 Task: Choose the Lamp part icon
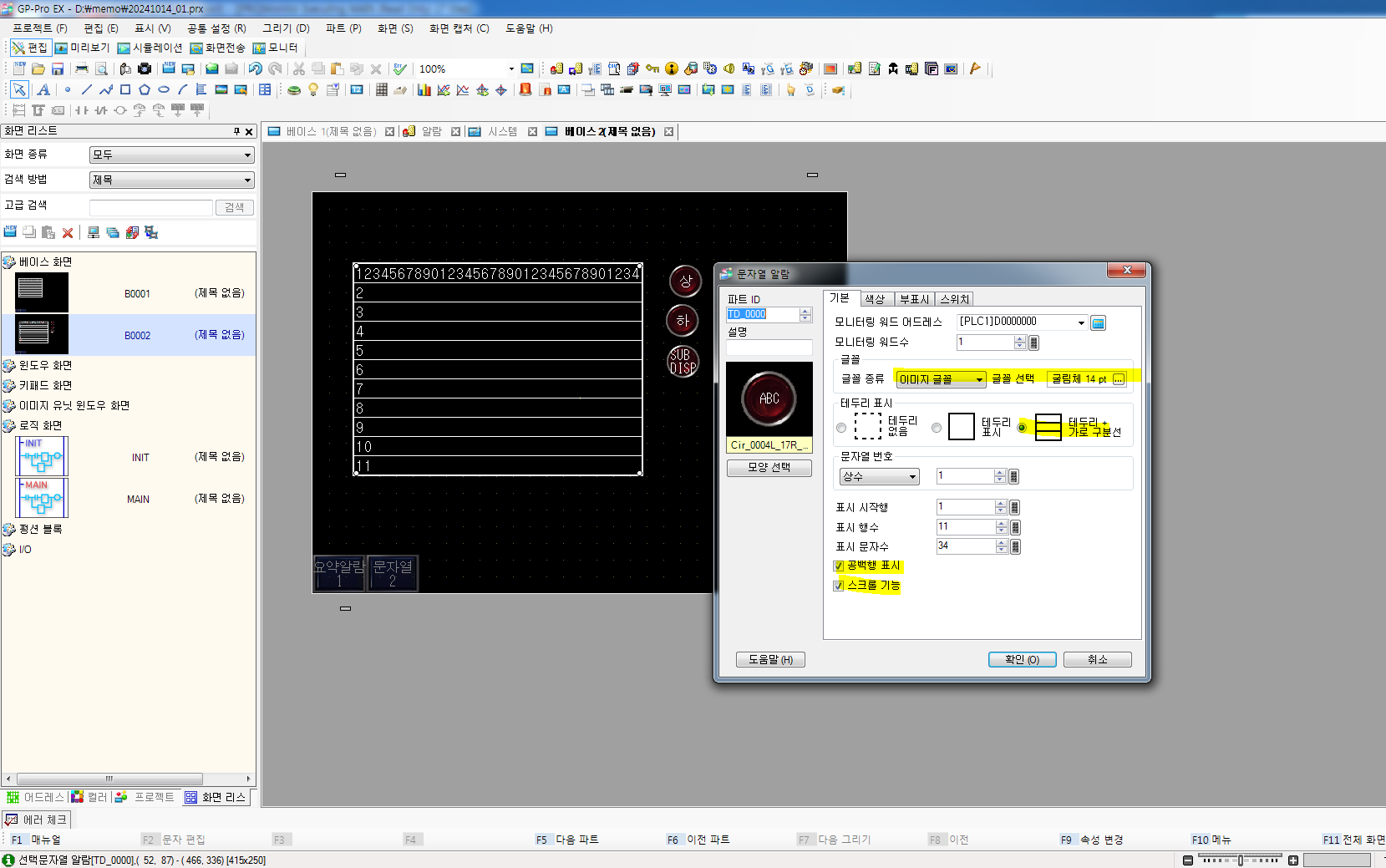[313, 89]
